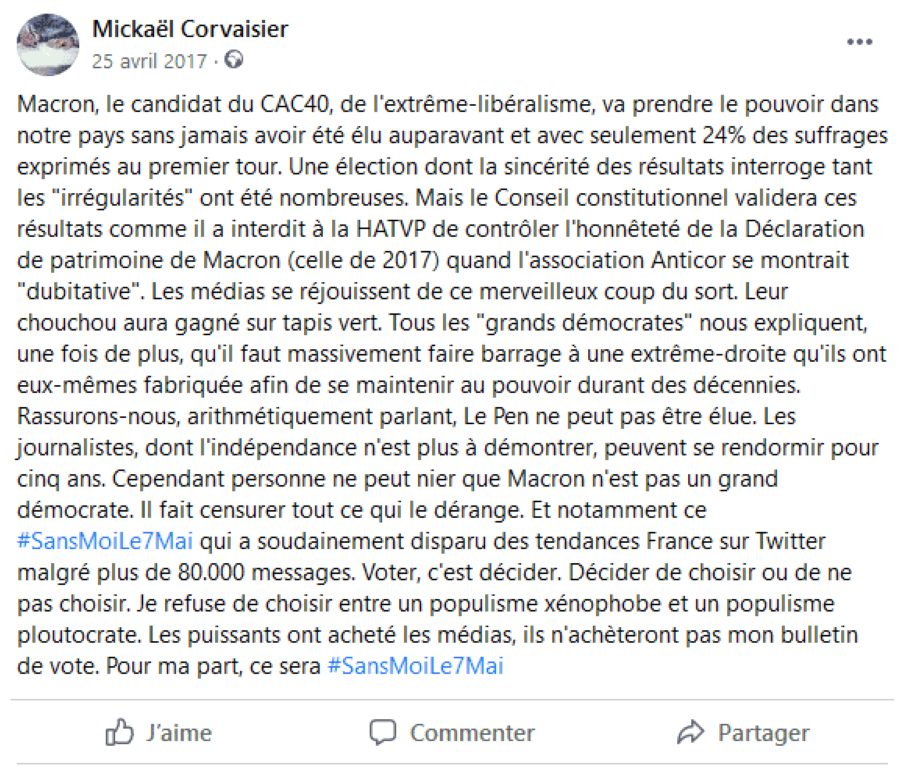Select the comment bubble icon below the post

click(x=381, y=732)
